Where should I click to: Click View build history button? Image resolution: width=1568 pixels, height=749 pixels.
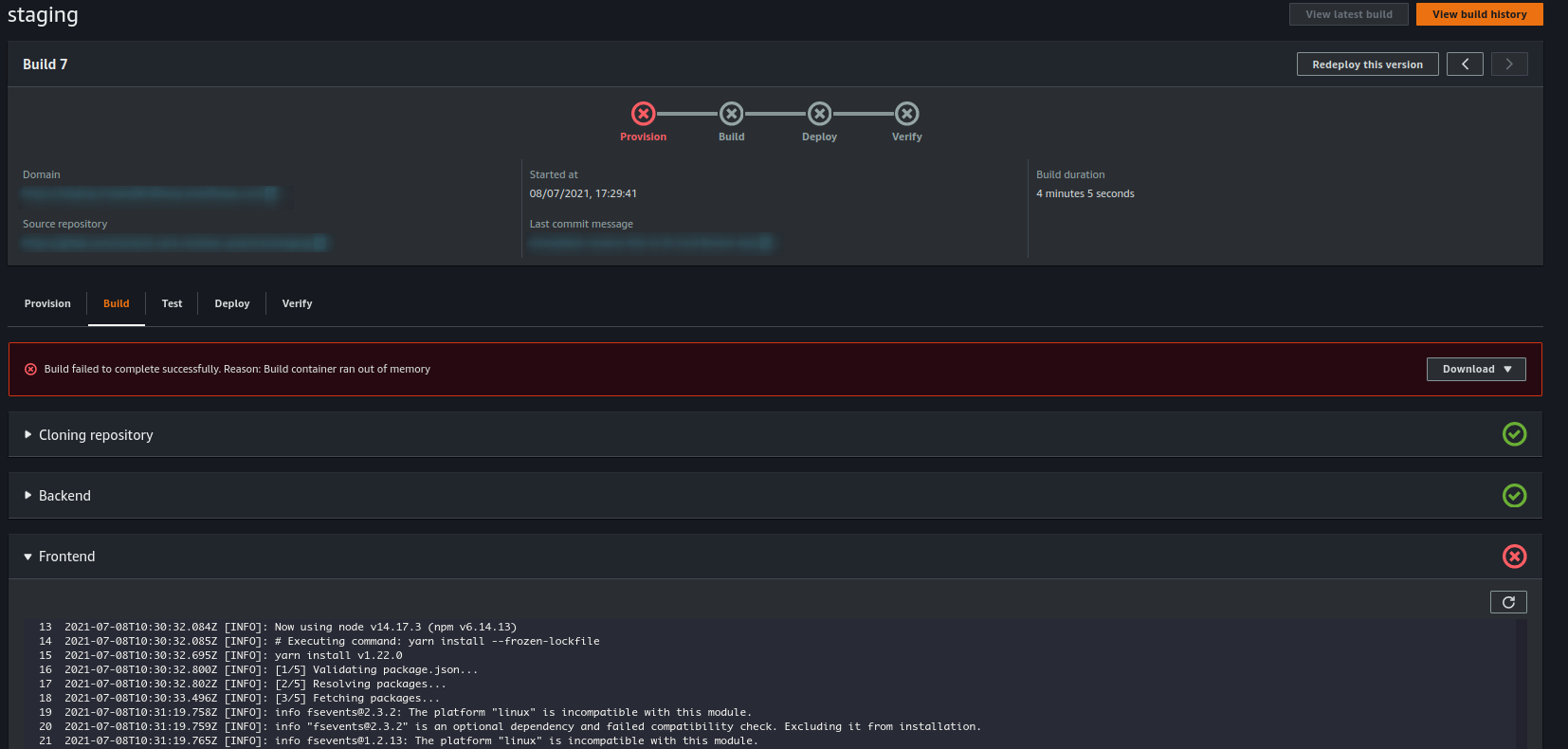tap(1479, 14)
